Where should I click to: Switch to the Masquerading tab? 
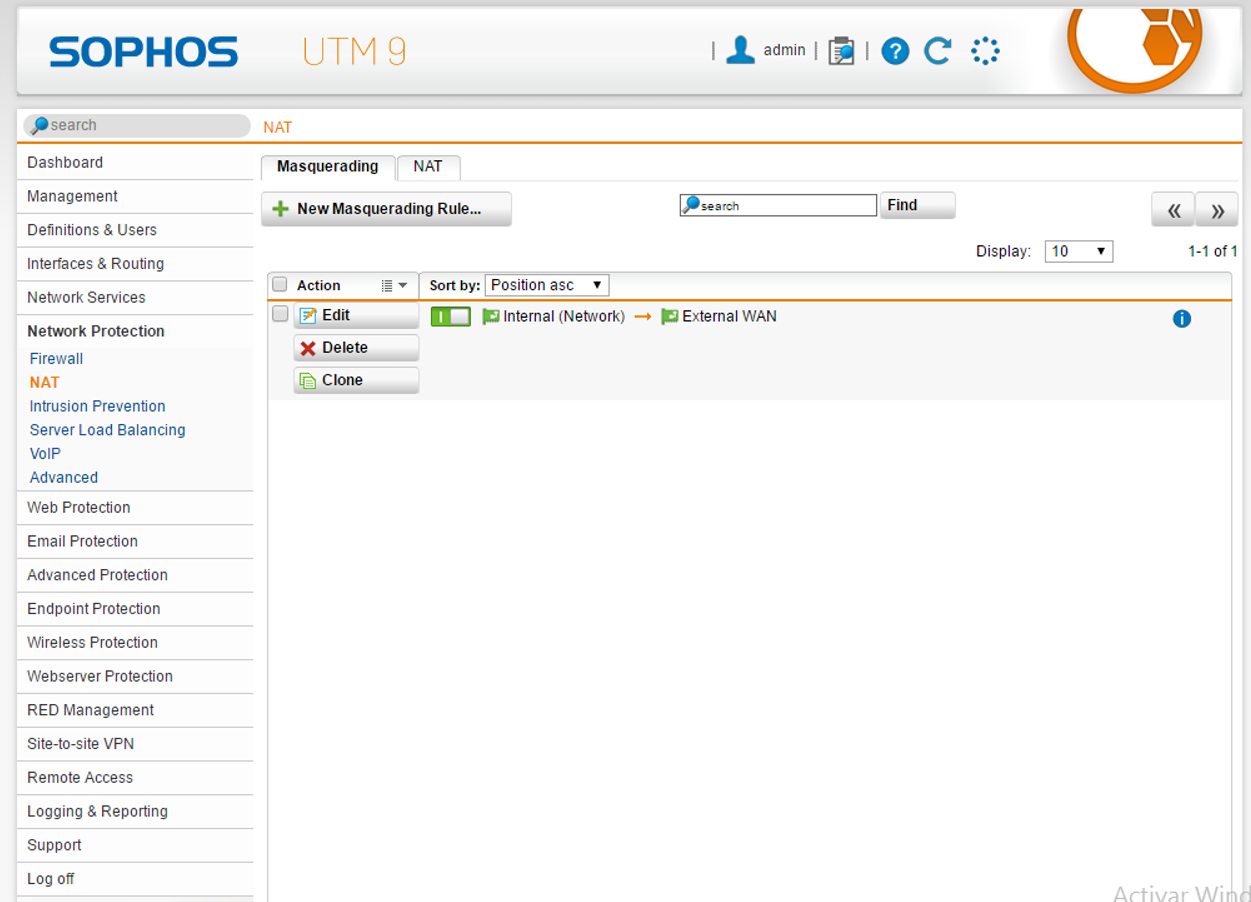pyautogui.click(x=328, y=167)
